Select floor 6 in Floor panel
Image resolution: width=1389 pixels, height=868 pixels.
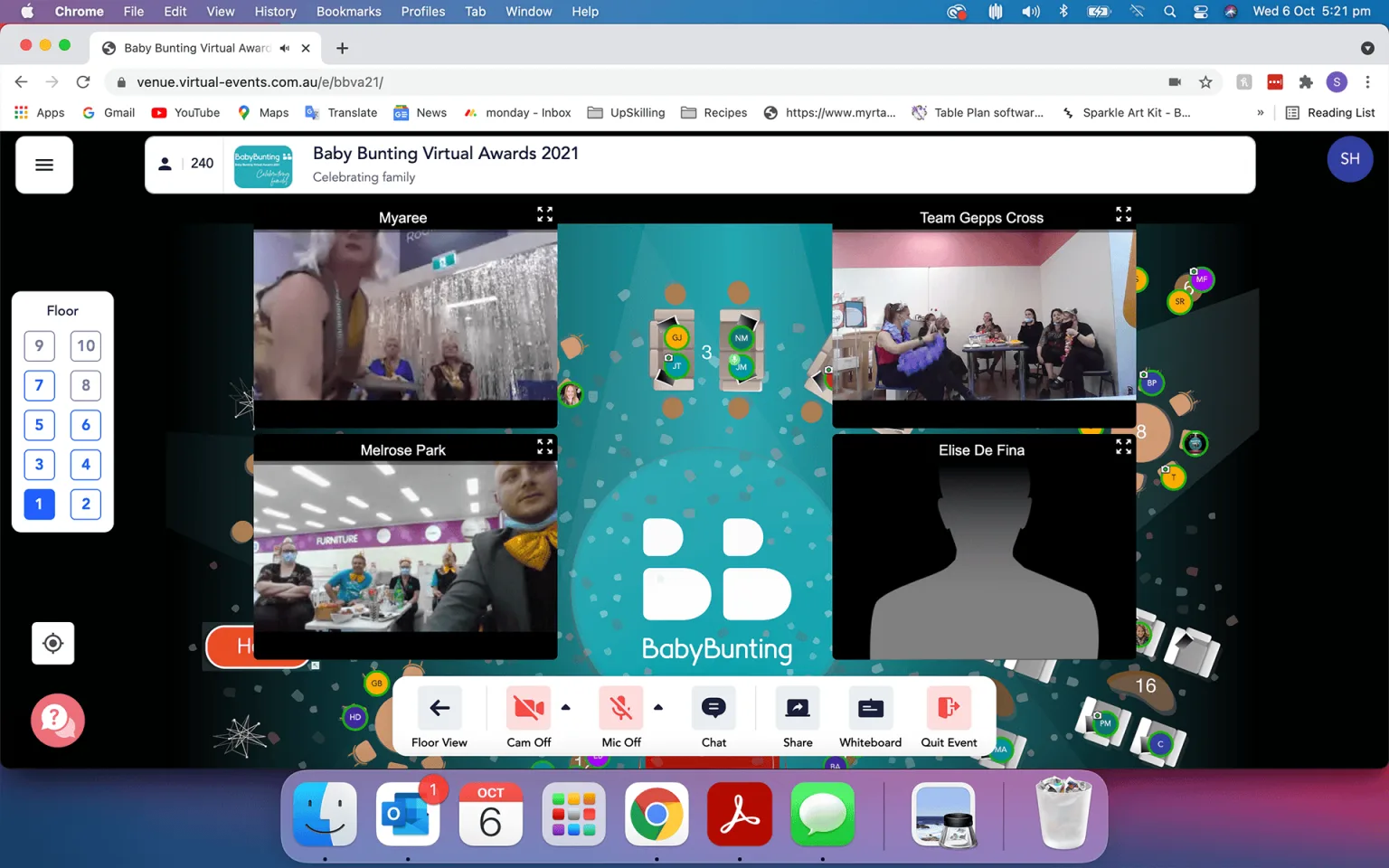86,425
